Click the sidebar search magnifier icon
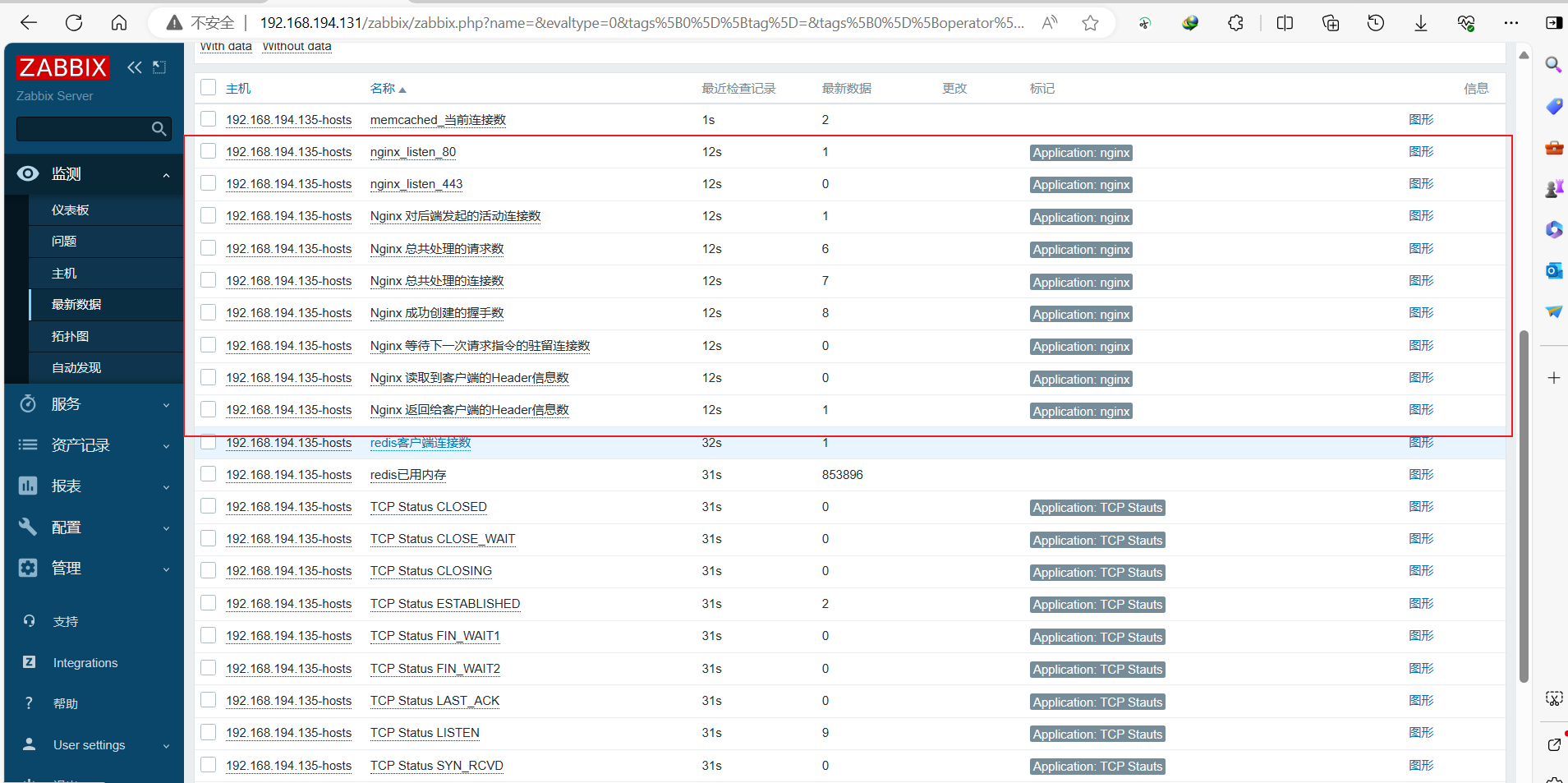 click(159, 129)
